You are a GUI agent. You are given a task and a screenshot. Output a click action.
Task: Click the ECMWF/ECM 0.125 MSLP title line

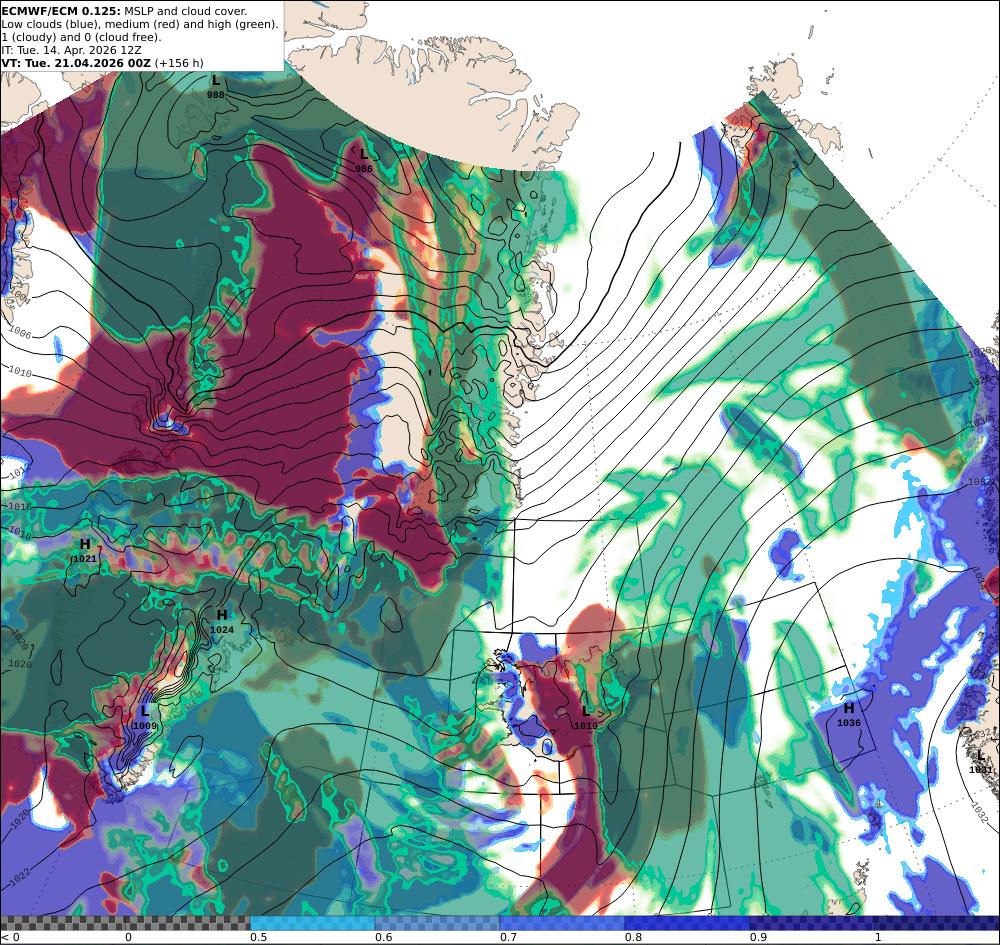pyautogui.click(x=124, y=11)
